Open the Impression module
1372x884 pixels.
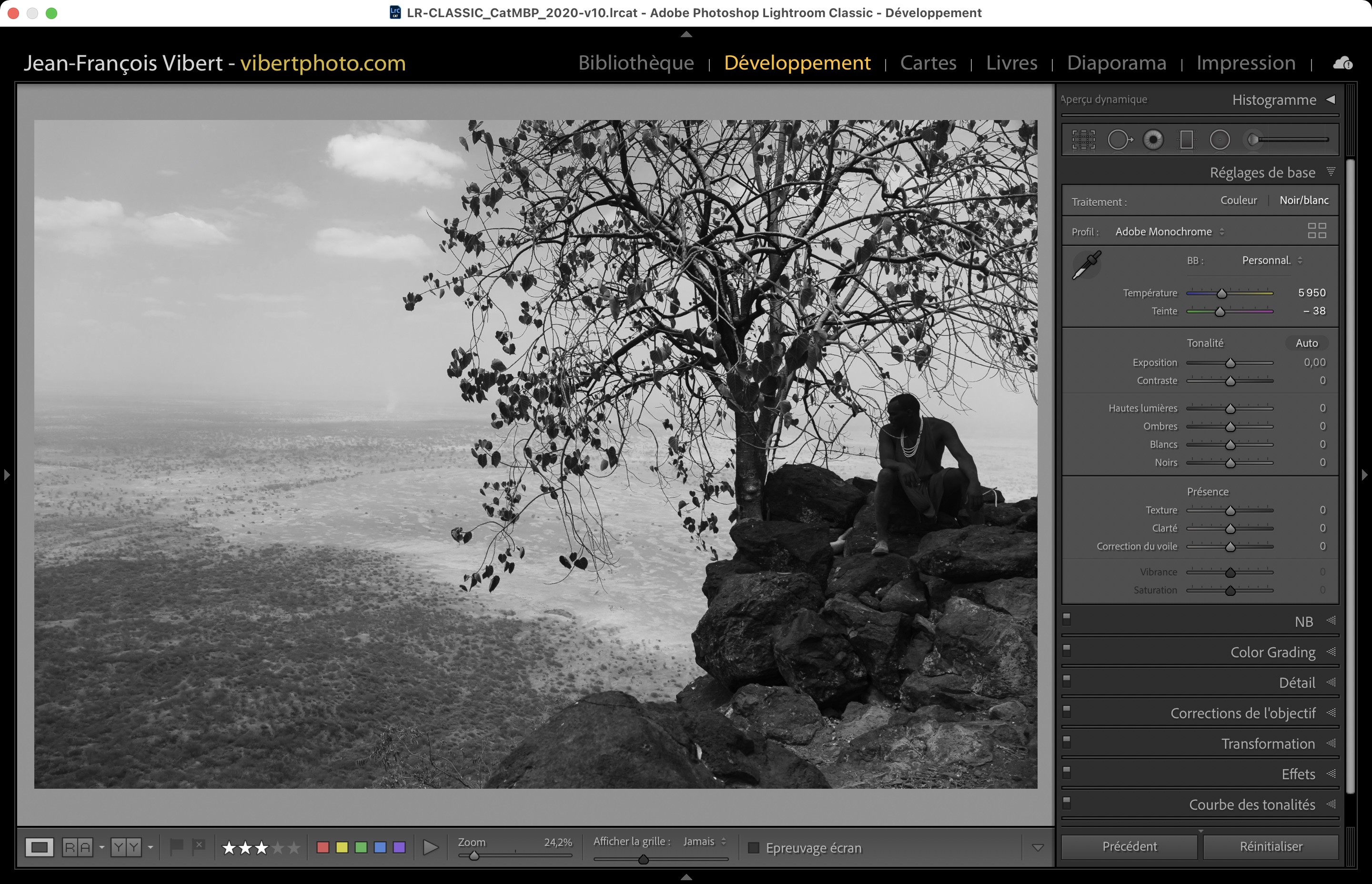[x=1246, y=62]
